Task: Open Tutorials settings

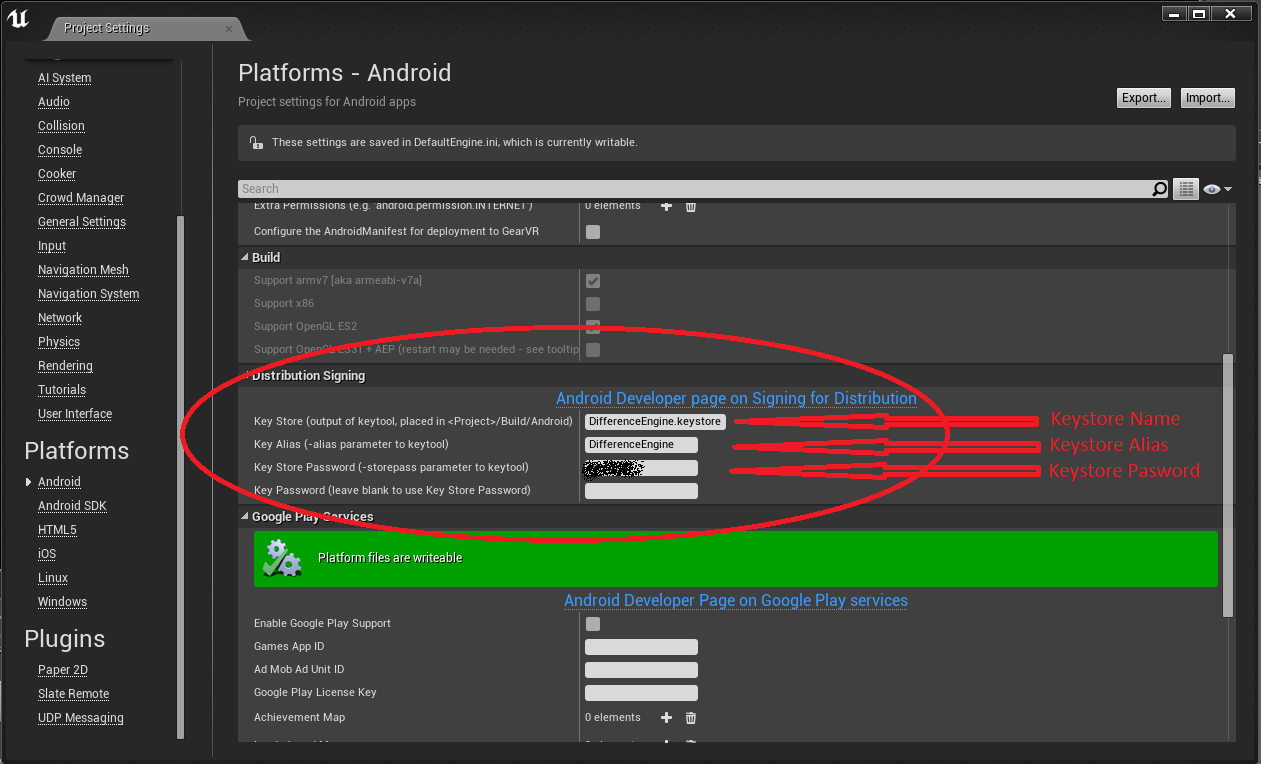Action: point(62,390)
